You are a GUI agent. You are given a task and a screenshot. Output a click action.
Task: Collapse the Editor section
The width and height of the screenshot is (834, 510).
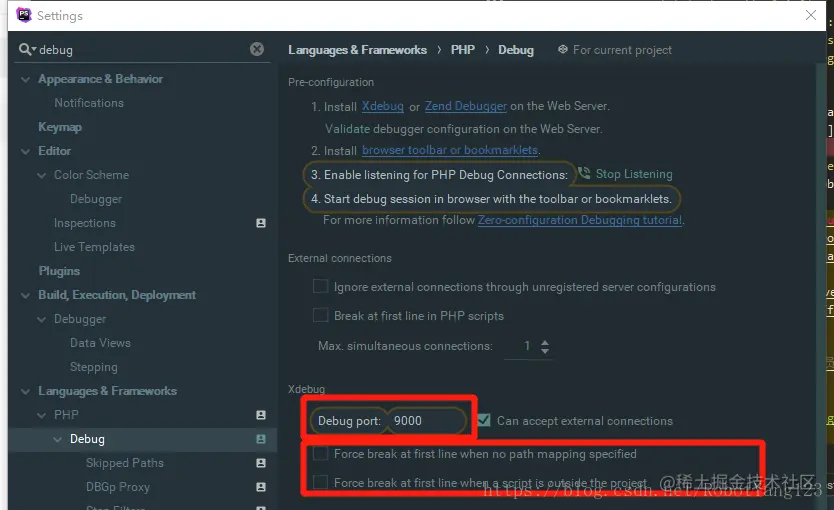(x=25, y=151)
